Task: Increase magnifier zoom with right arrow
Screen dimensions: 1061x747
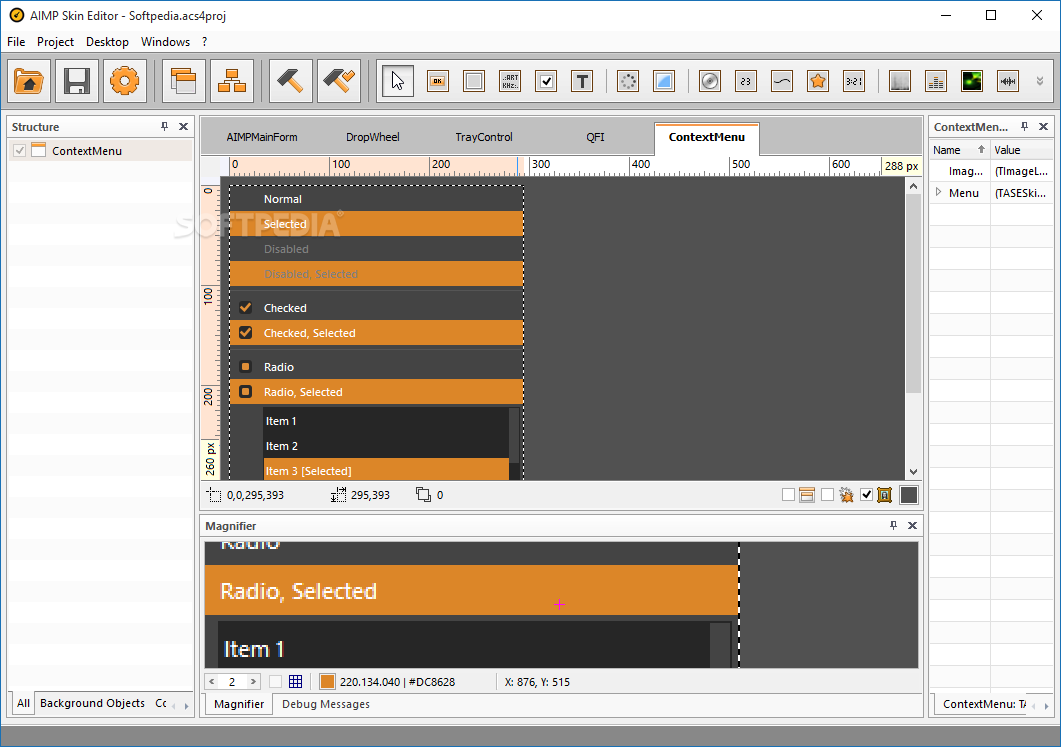Action: tap(253, 681)
